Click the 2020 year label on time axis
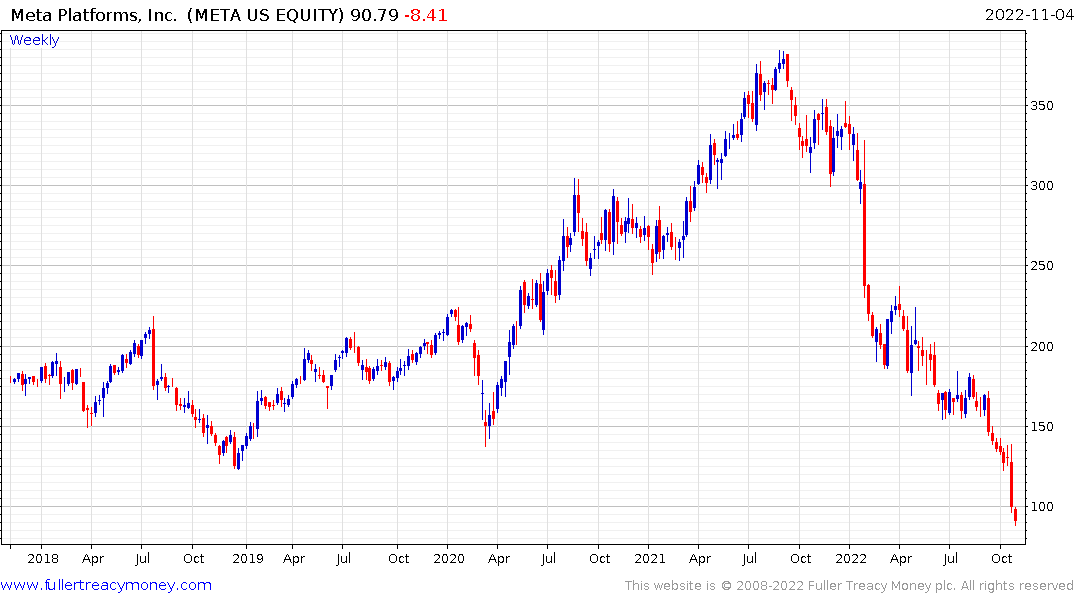The image size is (1075, 600). [x=449, y=558]
